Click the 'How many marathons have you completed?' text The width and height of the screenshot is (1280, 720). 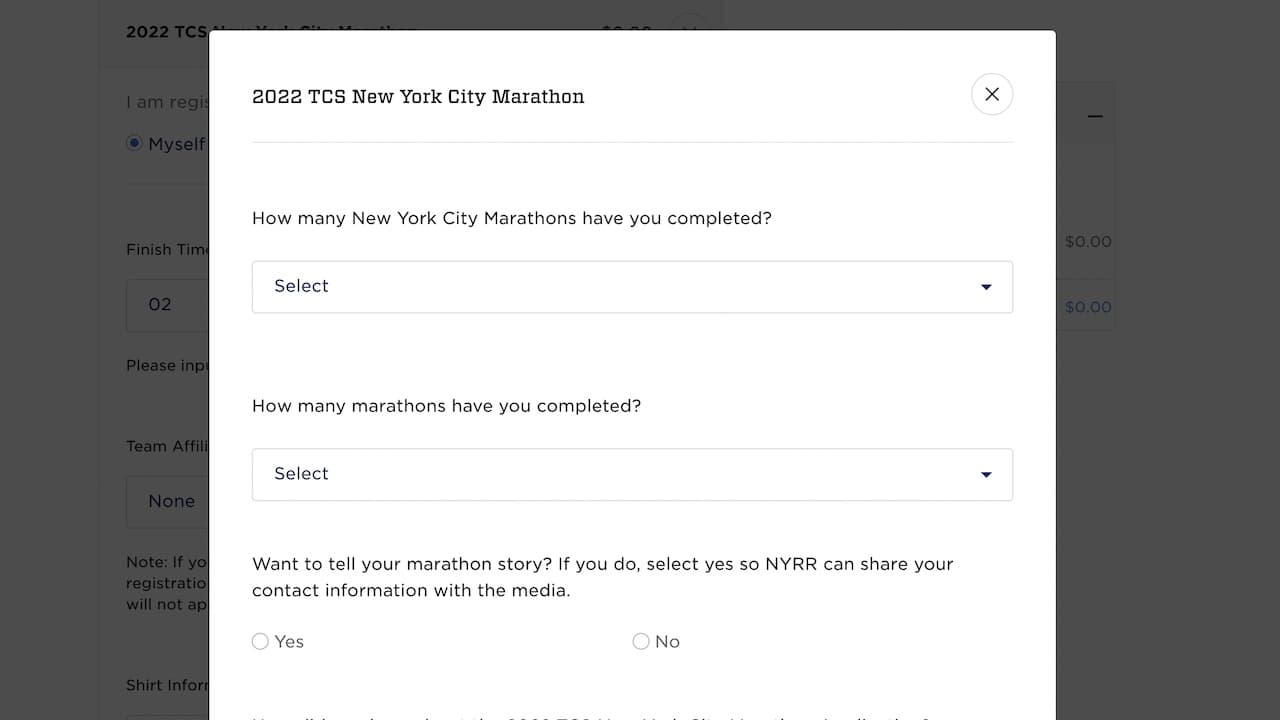[446, 406]
